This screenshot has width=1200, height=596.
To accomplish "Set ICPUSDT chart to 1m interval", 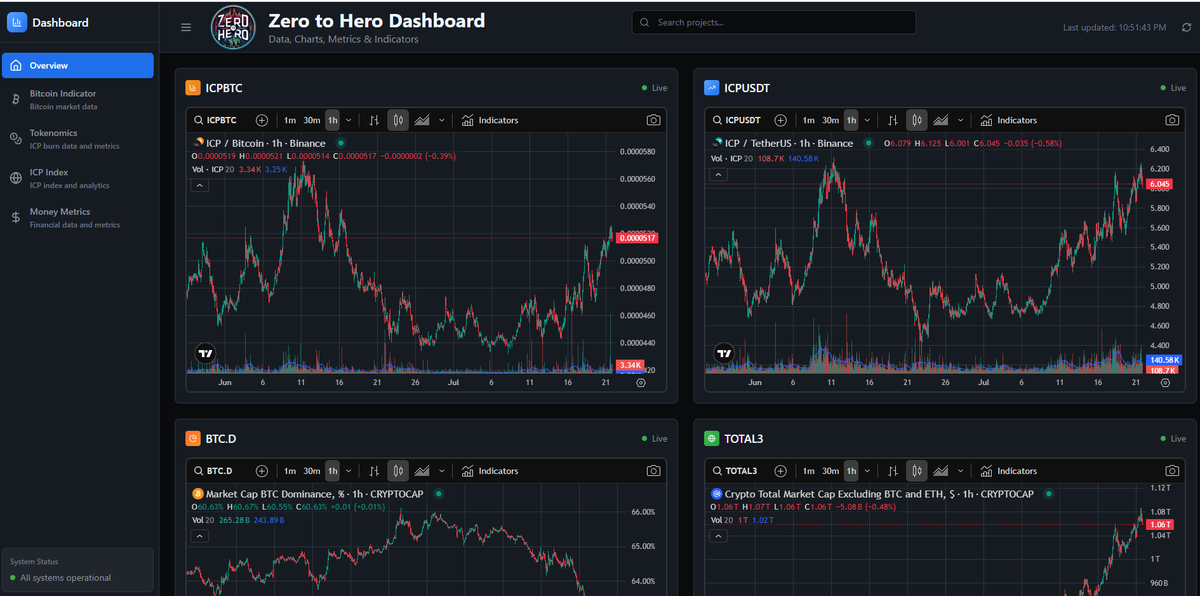I will point(808,120).
